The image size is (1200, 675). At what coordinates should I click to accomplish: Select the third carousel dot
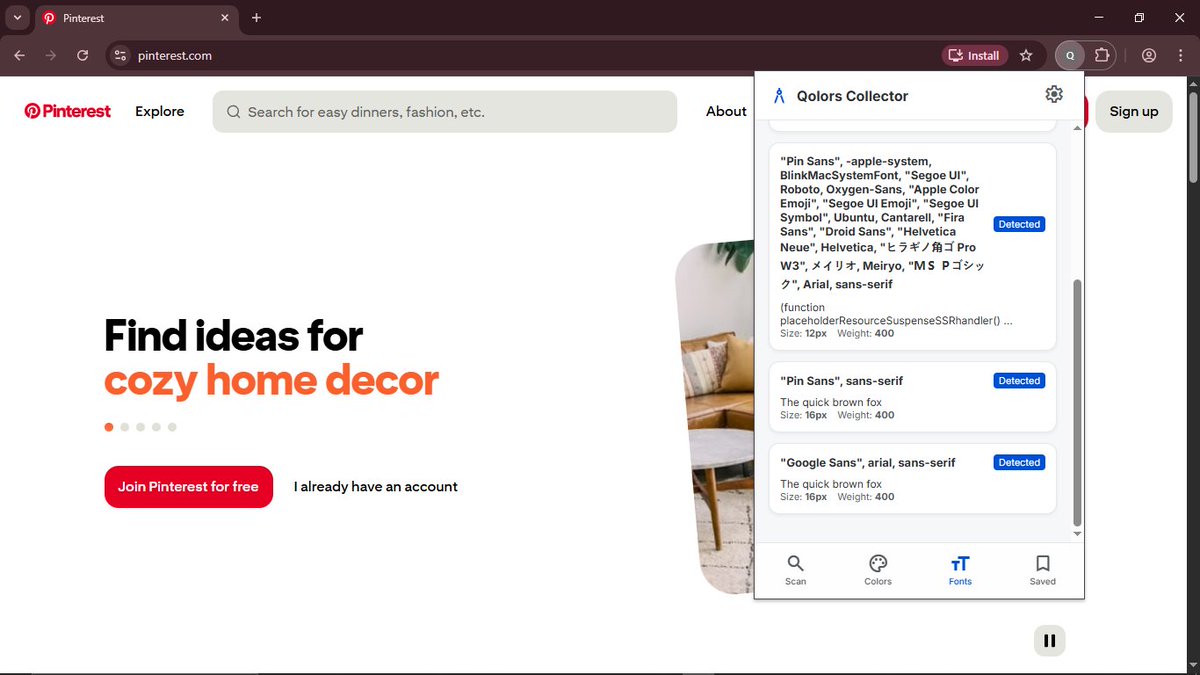click(x=140, y=427)
